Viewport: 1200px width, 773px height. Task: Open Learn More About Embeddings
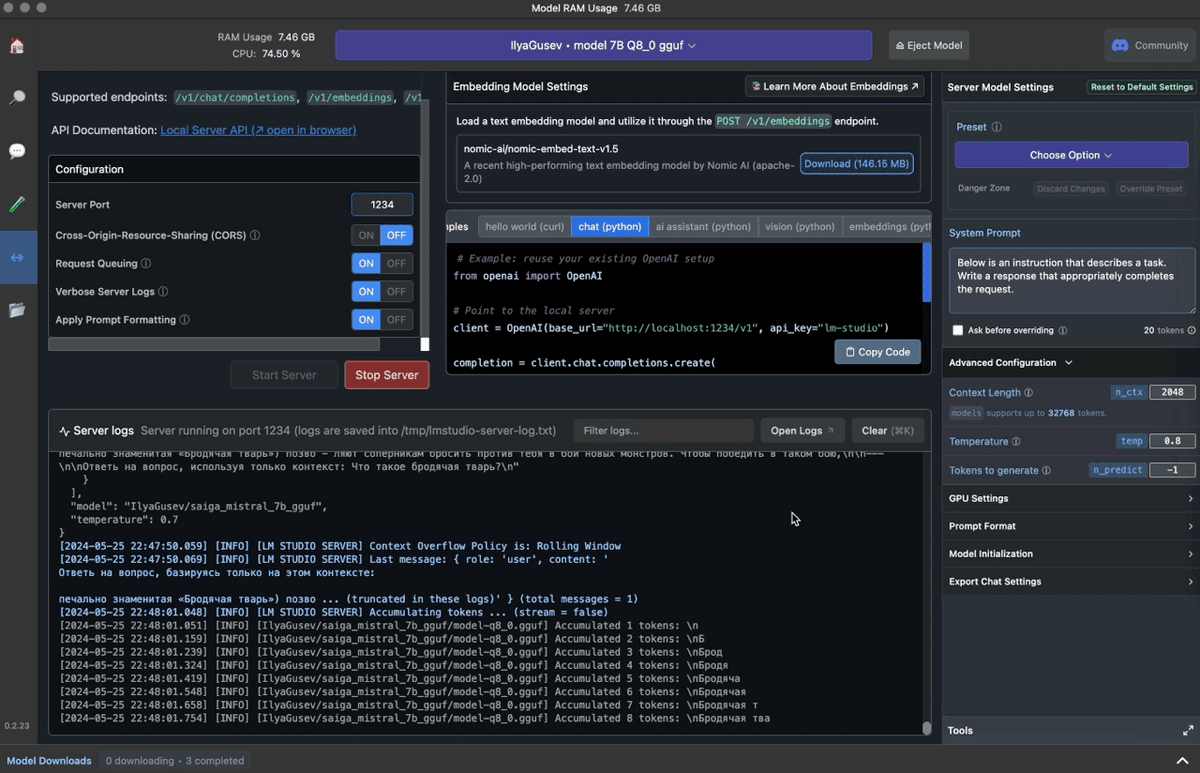tap(834, 87)
